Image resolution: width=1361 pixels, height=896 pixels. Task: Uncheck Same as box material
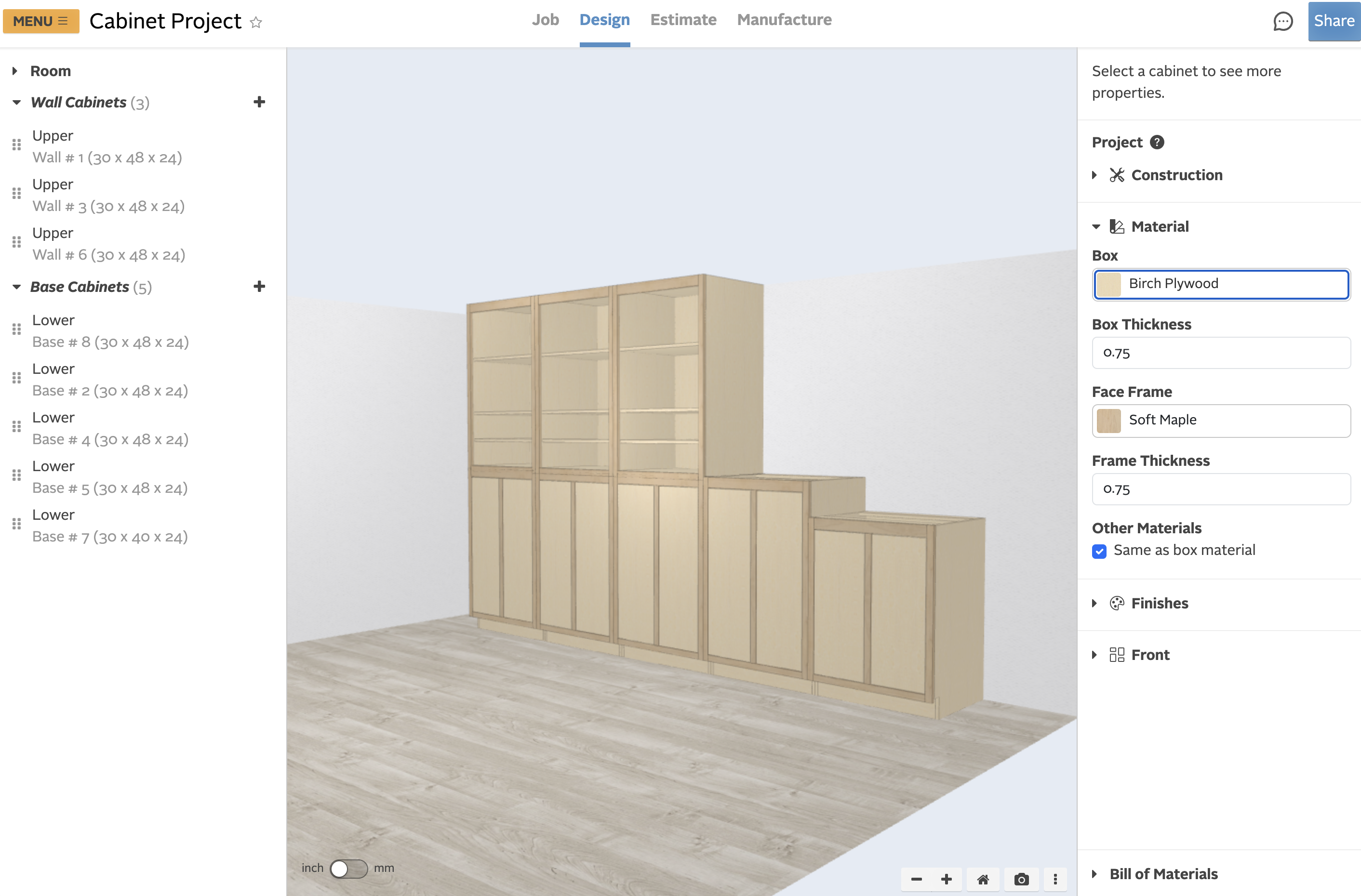1099,551
